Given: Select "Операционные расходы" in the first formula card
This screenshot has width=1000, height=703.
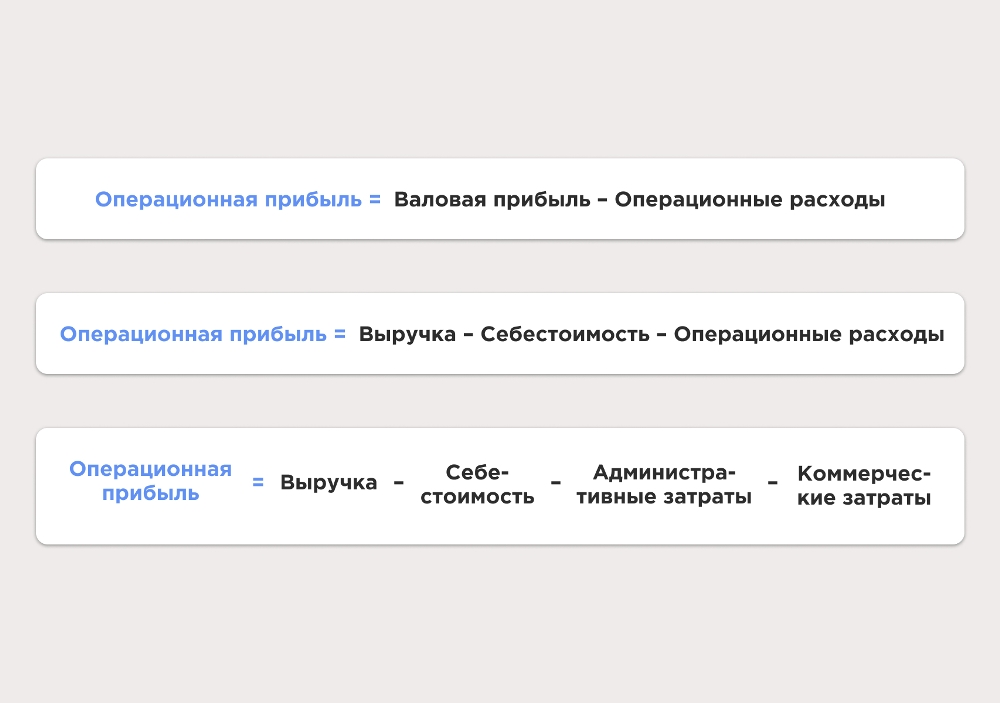Looking at the screenshot, I should click(750, 199).
